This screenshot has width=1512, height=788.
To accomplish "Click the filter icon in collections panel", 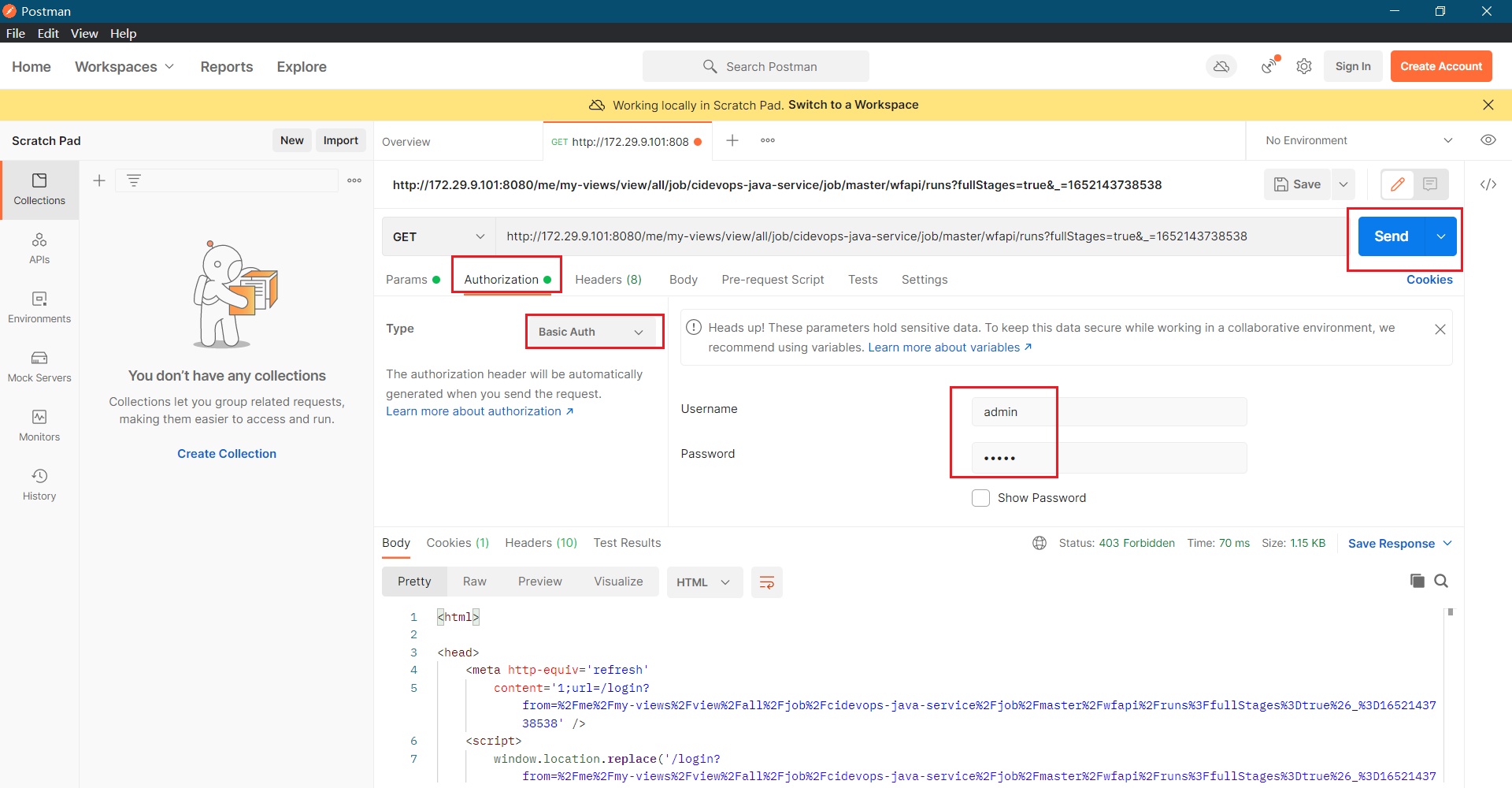I will [134, 180].
